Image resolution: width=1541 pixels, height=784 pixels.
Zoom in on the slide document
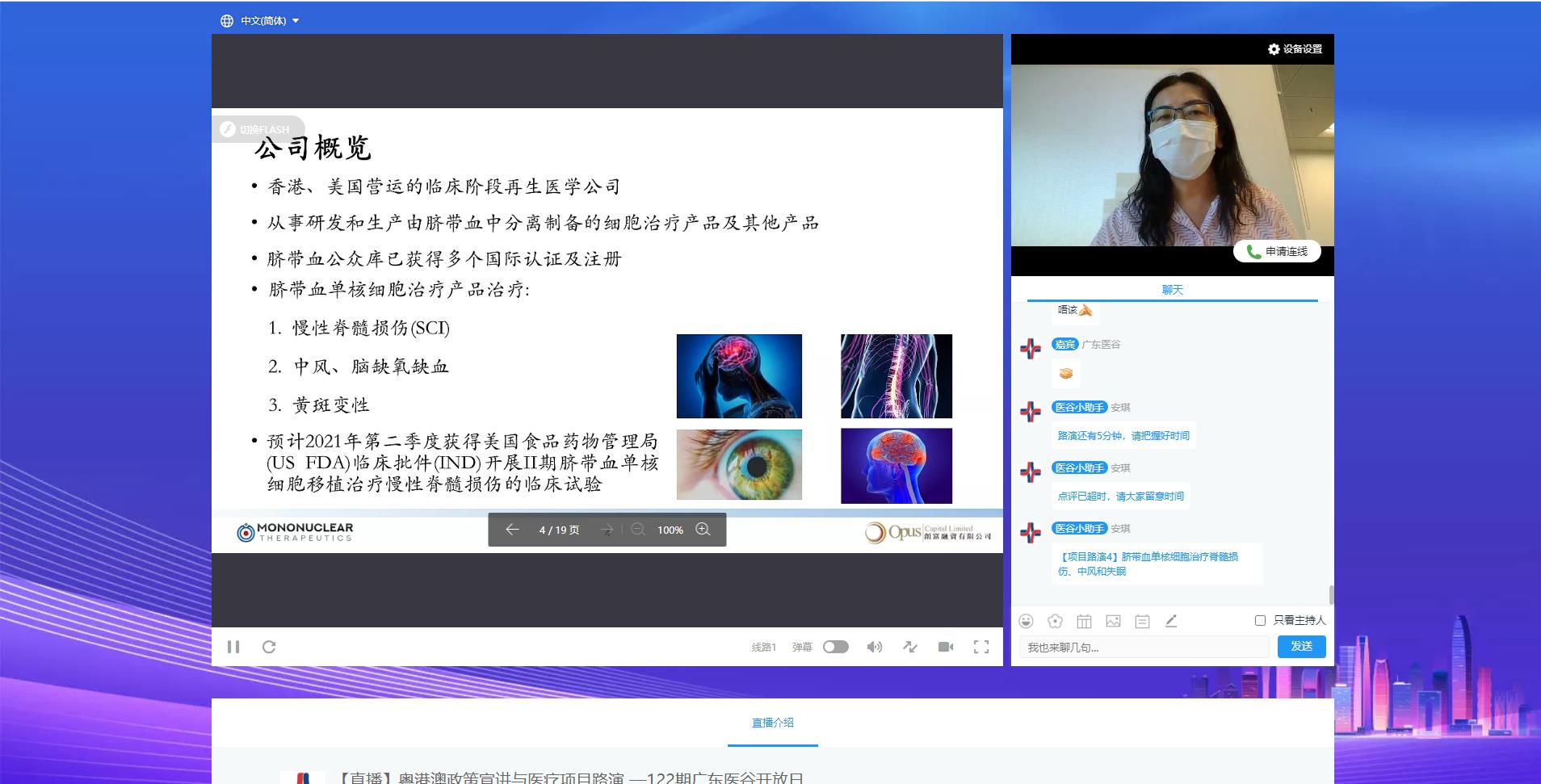pos(703,530)
